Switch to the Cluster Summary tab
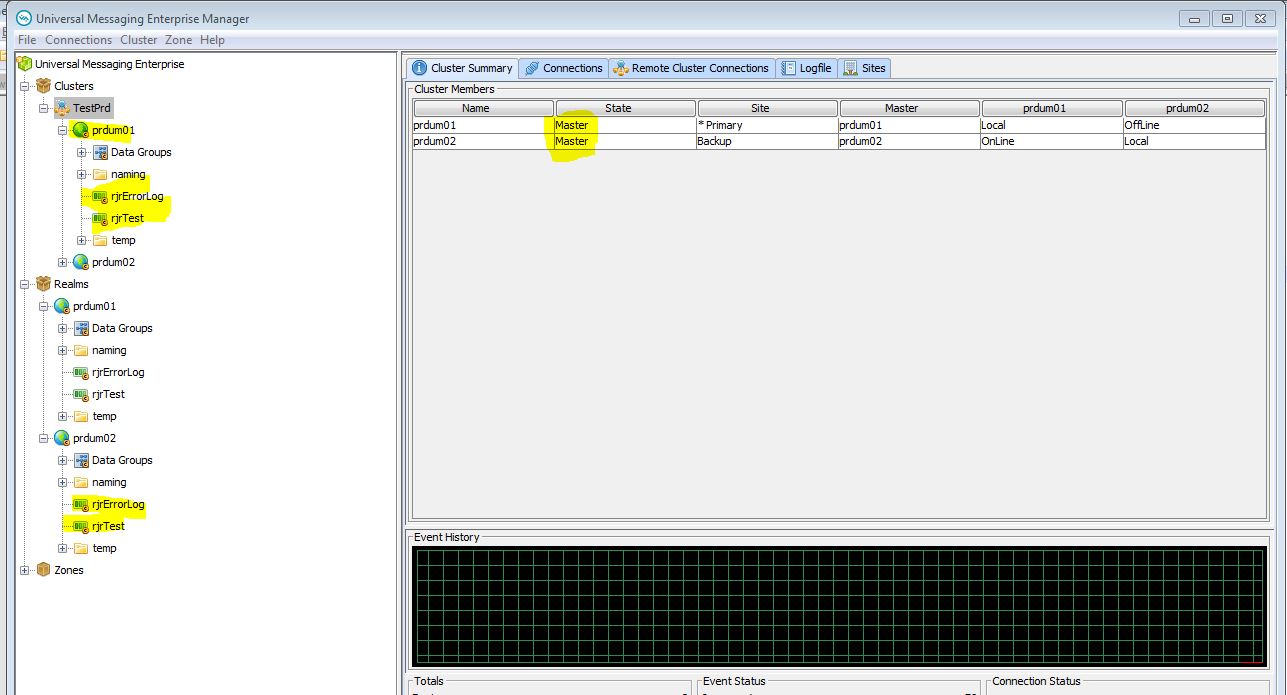 point(462,68)
